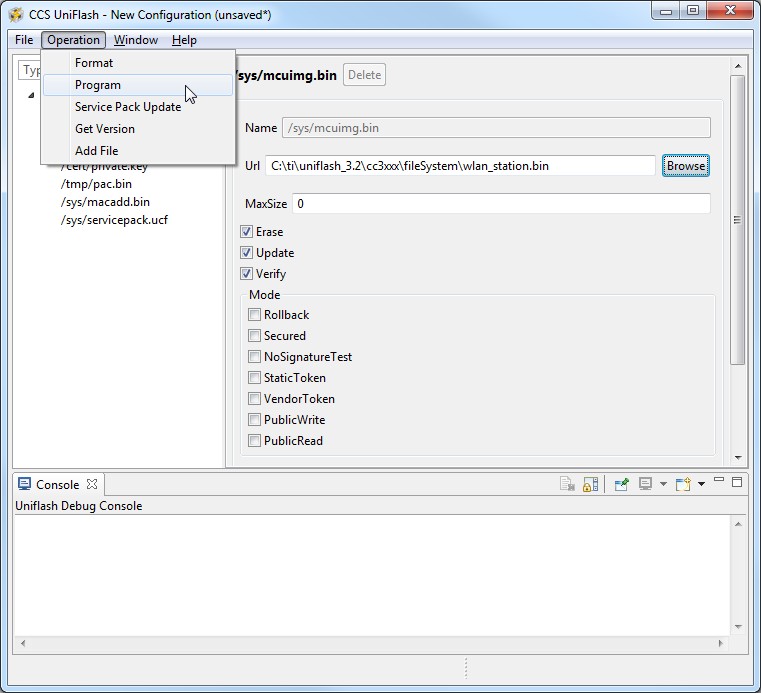Click console horizontal scroll right arrow
This screenshot has height=693, width=761.
[721, 643]
